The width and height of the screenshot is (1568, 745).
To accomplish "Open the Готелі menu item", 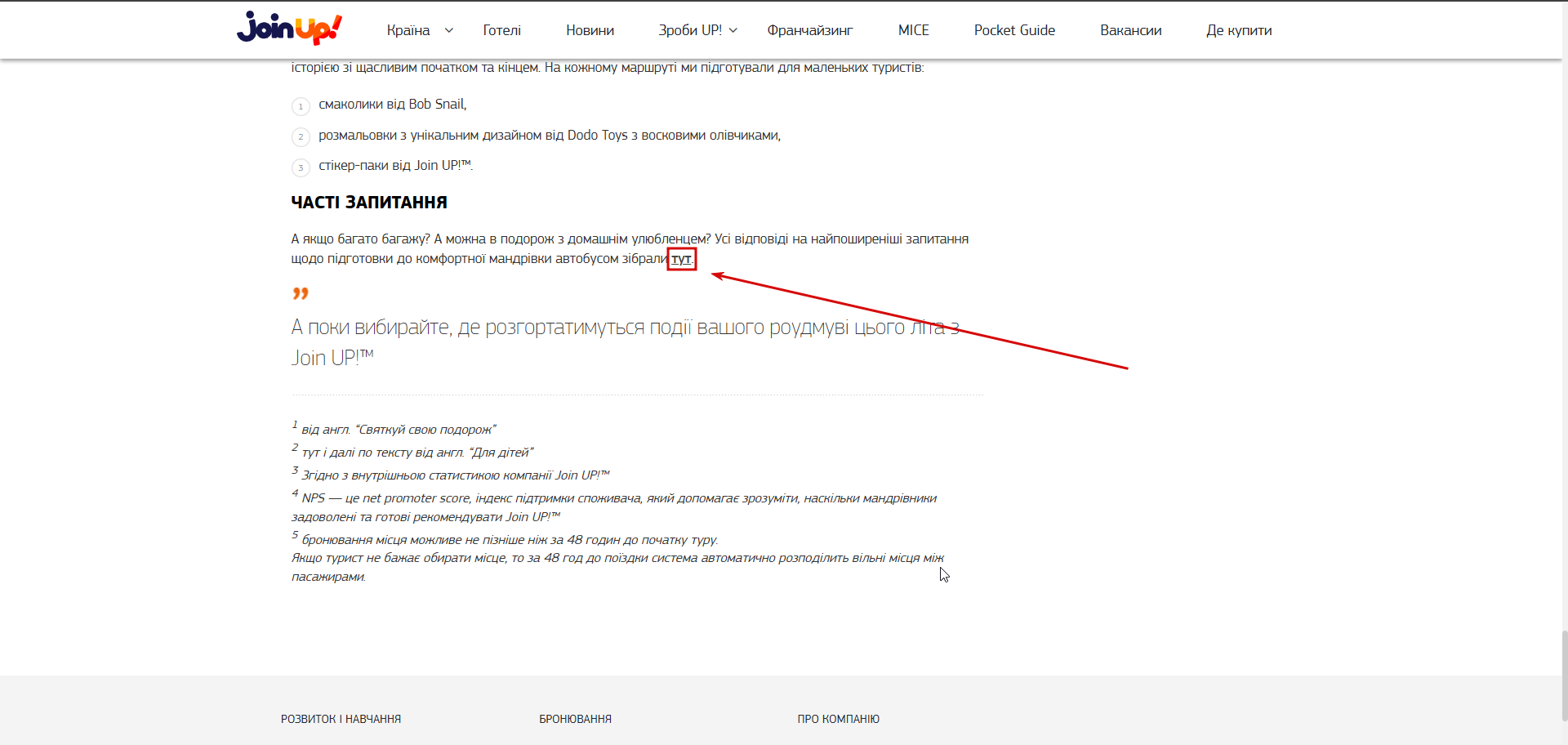I will [502, 30].
